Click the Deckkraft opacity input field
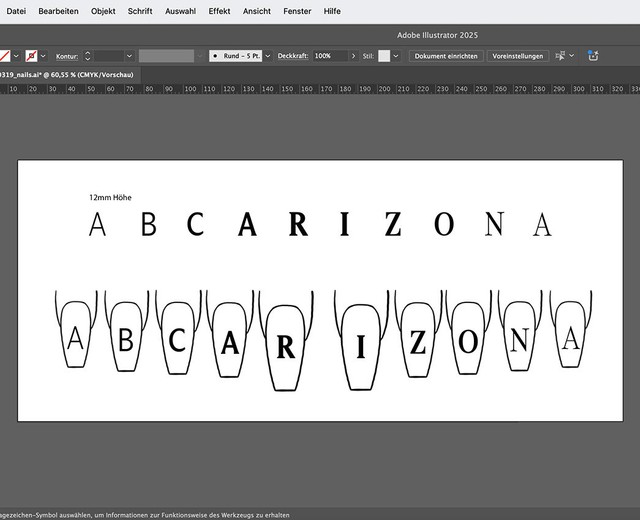The image size is (640, 520). click(x=328, y=56)
